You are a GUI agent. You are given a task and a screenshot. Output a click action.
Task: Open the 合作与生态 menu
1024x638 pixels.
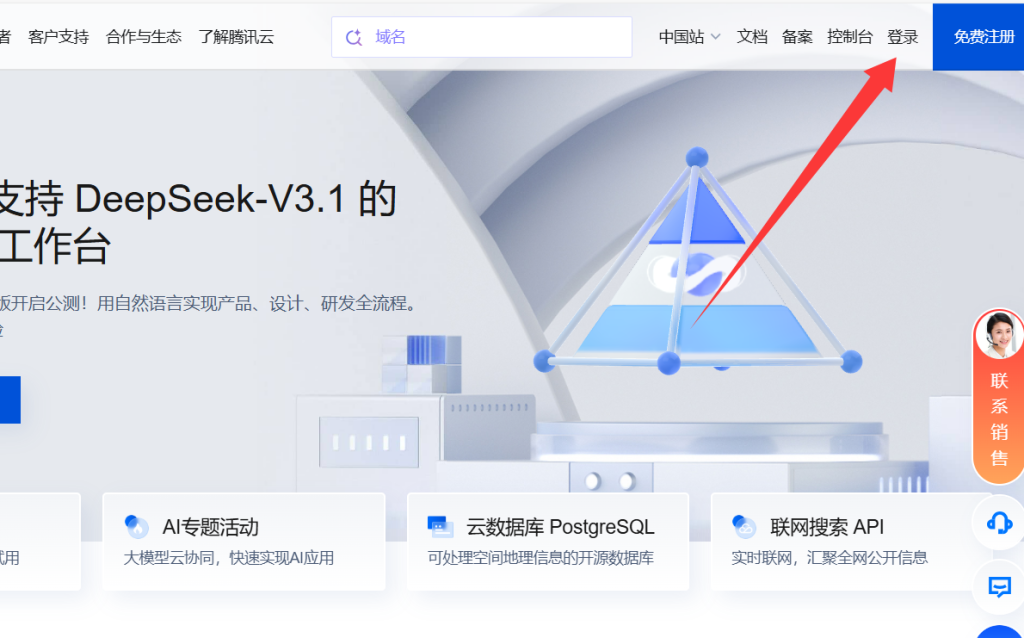coord(144,37)
